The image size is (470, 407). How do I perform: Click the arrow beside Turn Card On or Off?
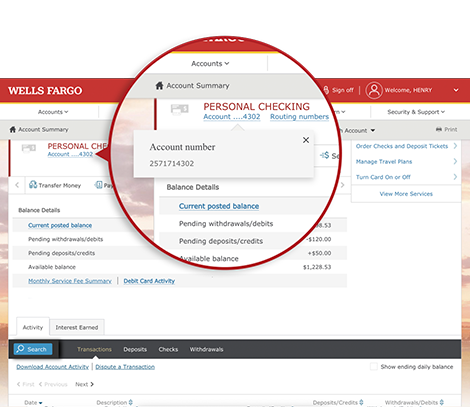point(455,177)
